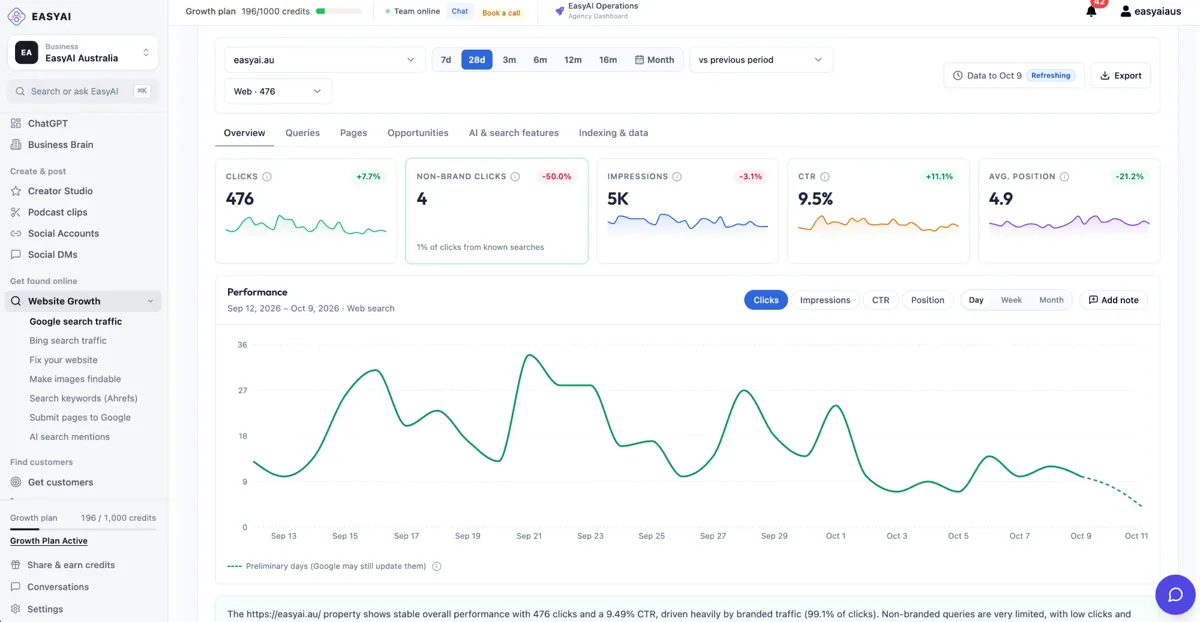
Task: Click the sidebar Growth plan credits bar
Action: click(83, 529)
